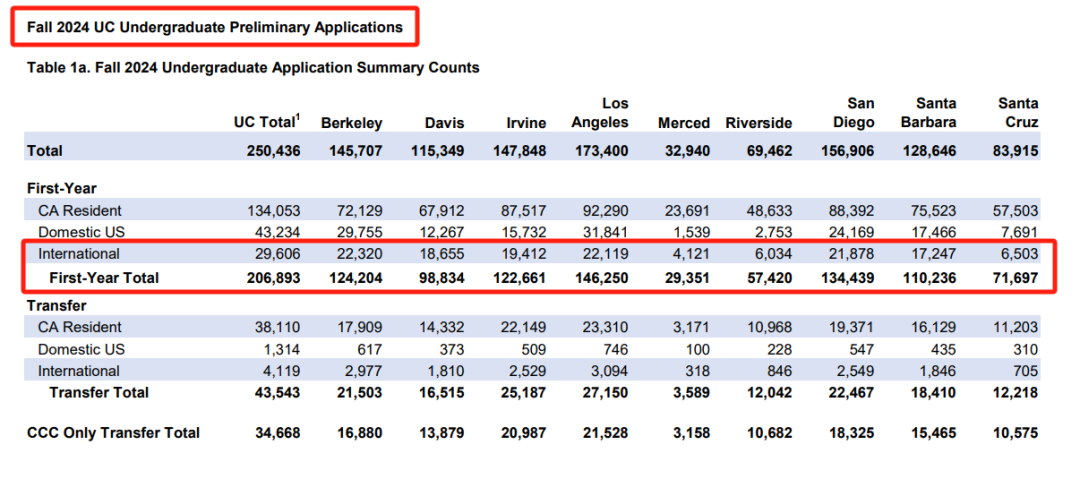
Task: Click Los Angeles total value 173,400
Action: pyautogui.click(x=601, y=151)
